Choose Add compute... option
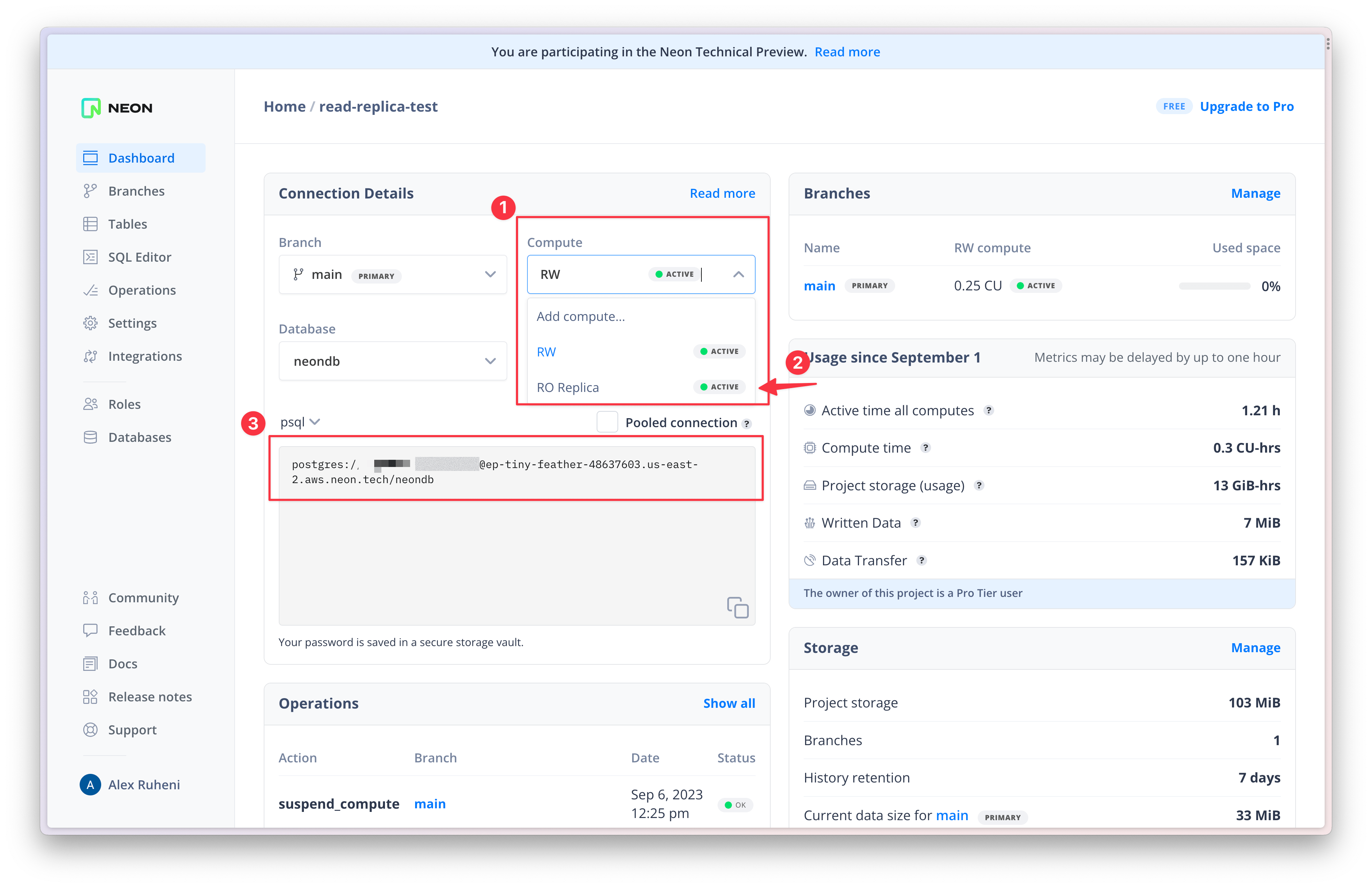 point(581,317)
